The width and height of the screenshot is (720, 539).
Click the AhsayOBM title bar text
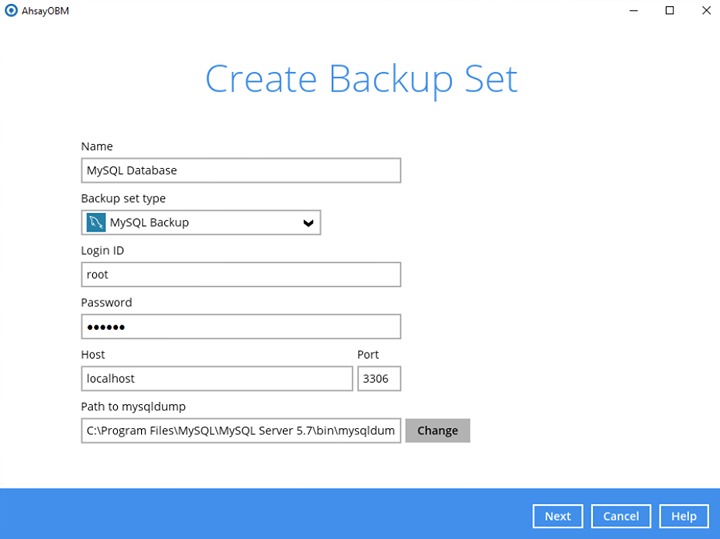pos(46,11)
